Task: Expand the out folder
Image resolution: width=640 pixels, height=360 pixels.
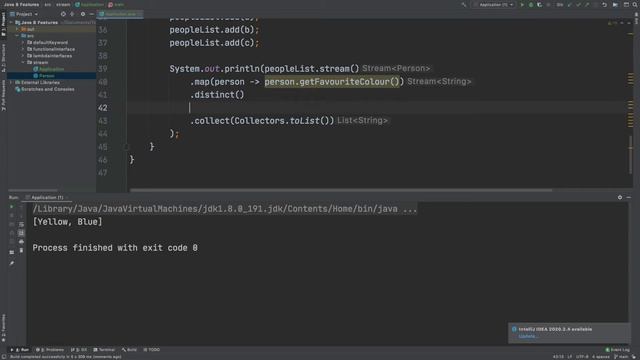Action: 17,29
